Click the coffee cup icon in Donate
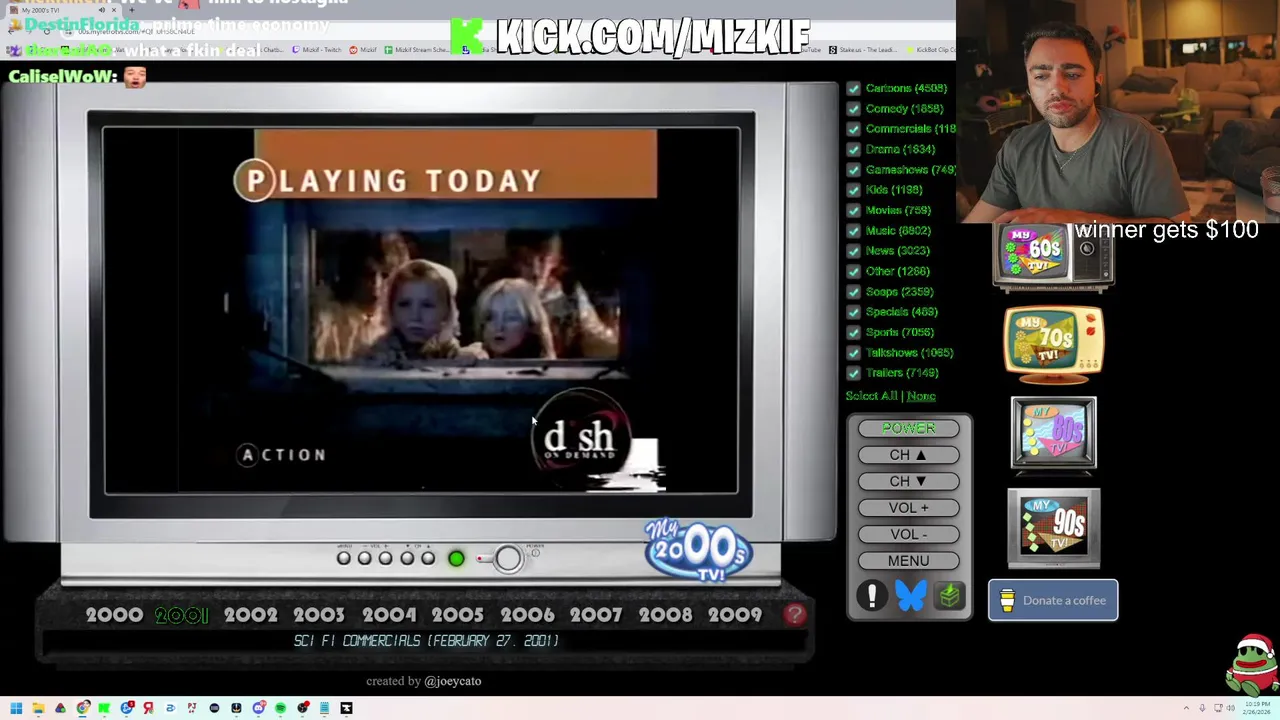This screenshot has height=720, width=1280. [x=1007, y=600]
